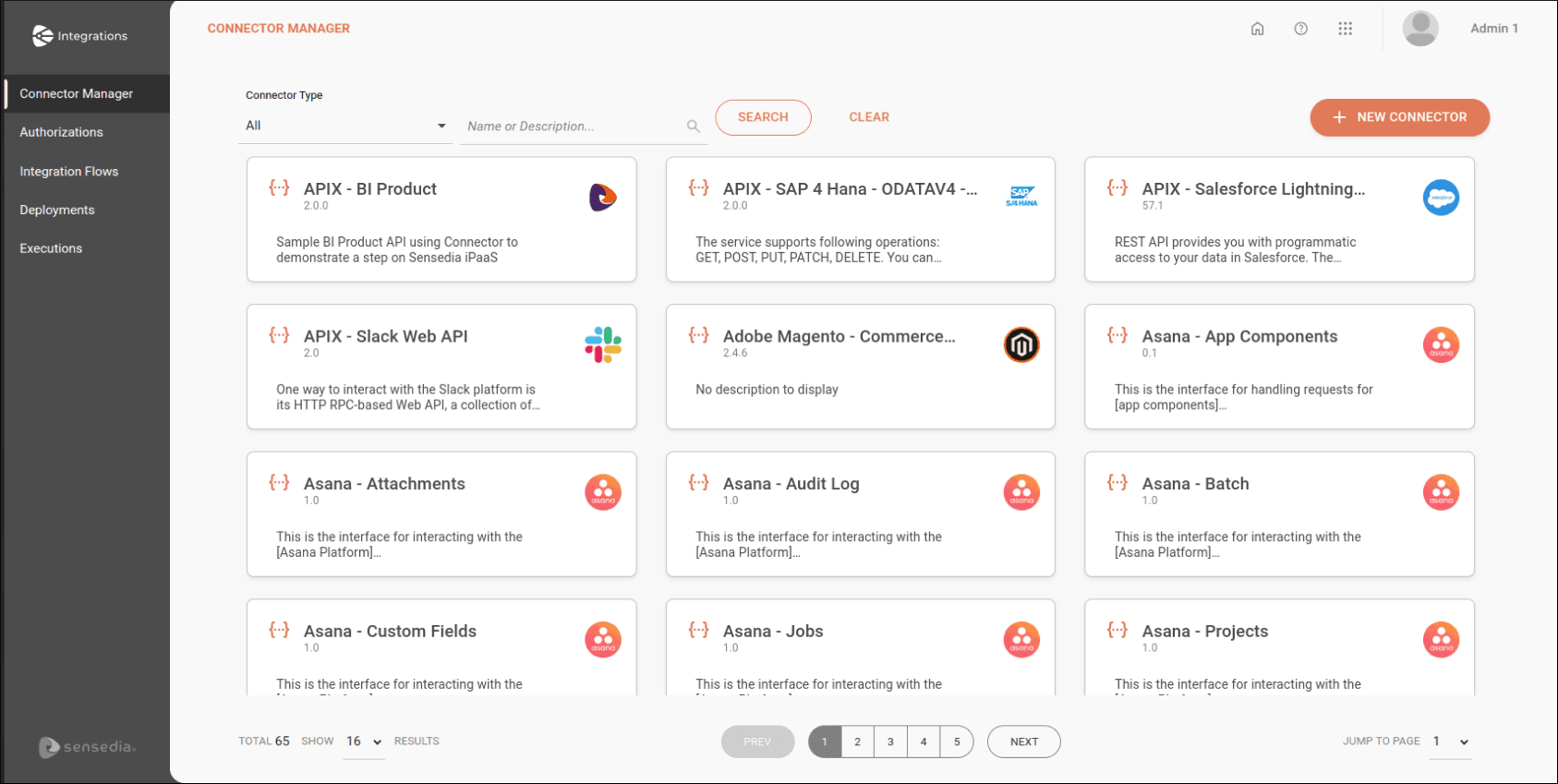Image resolution: width=1558 pixels, height=784 pixels.
Task: Open the apps grid menu icon
Action: [1345, 29]
